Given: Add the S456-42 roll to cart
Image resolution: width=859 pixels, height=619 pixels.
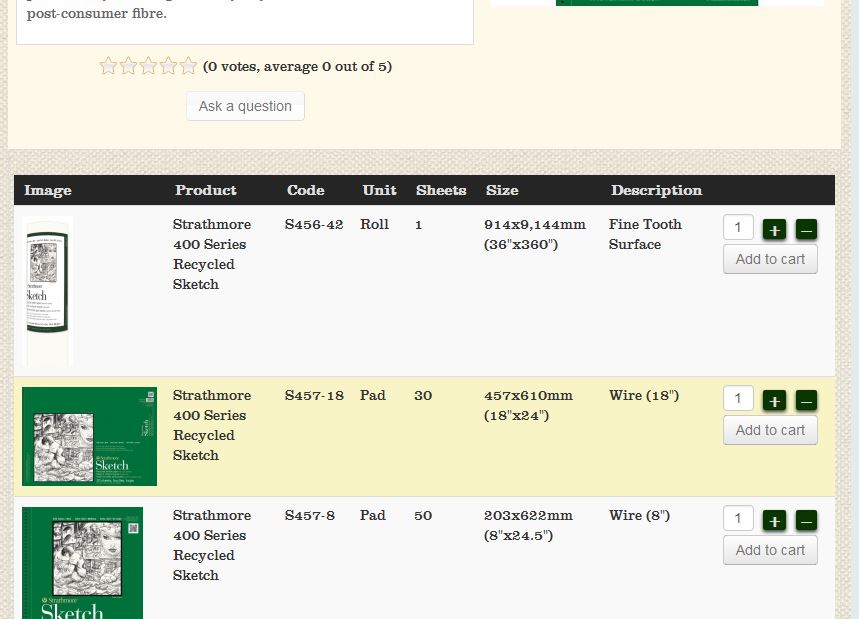Looking at the screenshot, I should click(770, 259).
